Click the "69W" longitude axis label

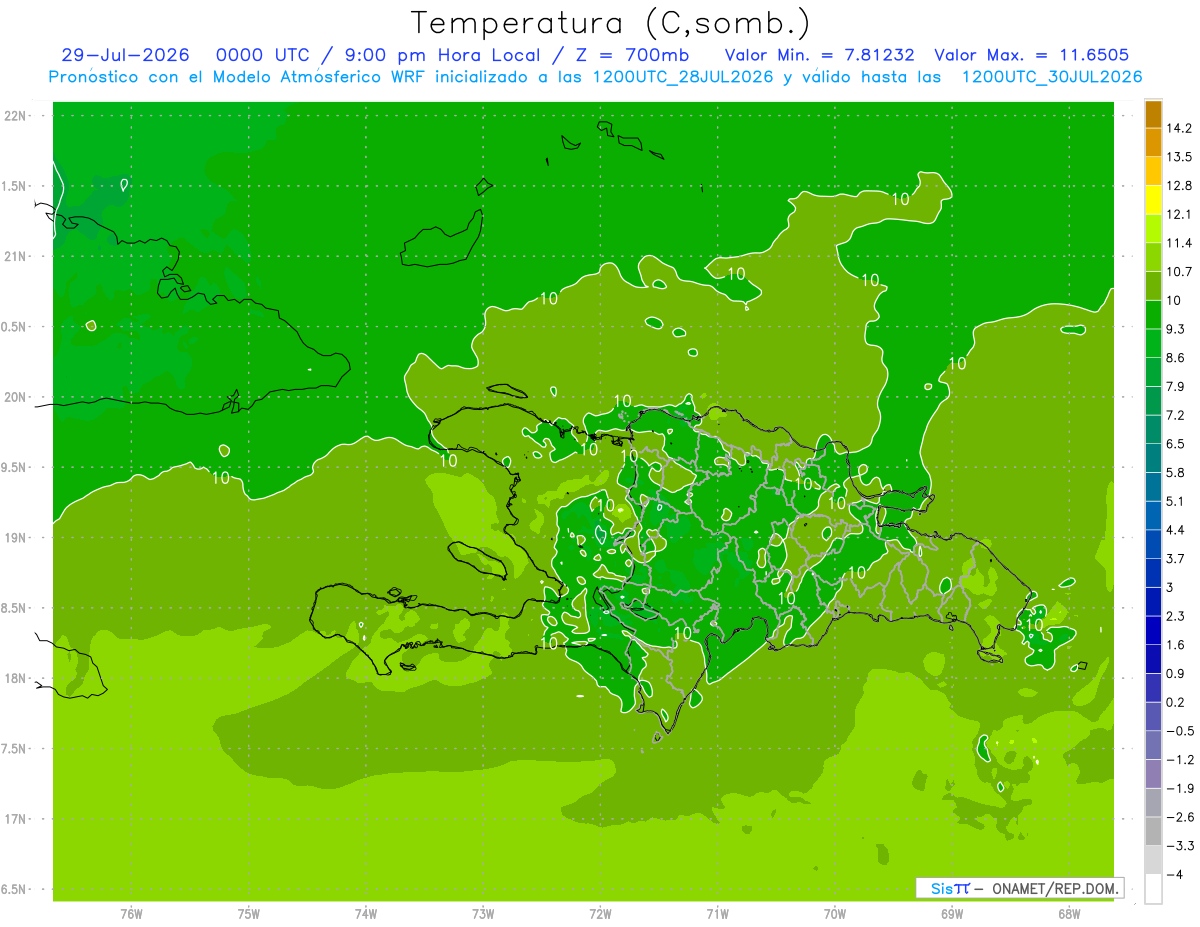pyautogui.click(x=952, y=914)
